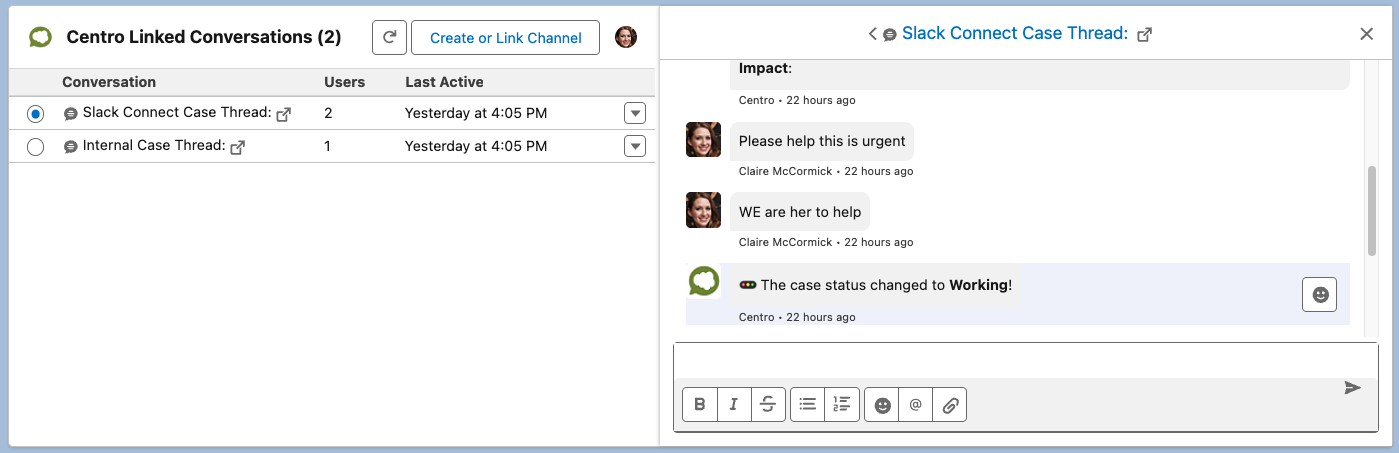The width and height of the screenshot is (1399, 453).
Task: Open thread in new window from header icon
Action: (1145, 34)
